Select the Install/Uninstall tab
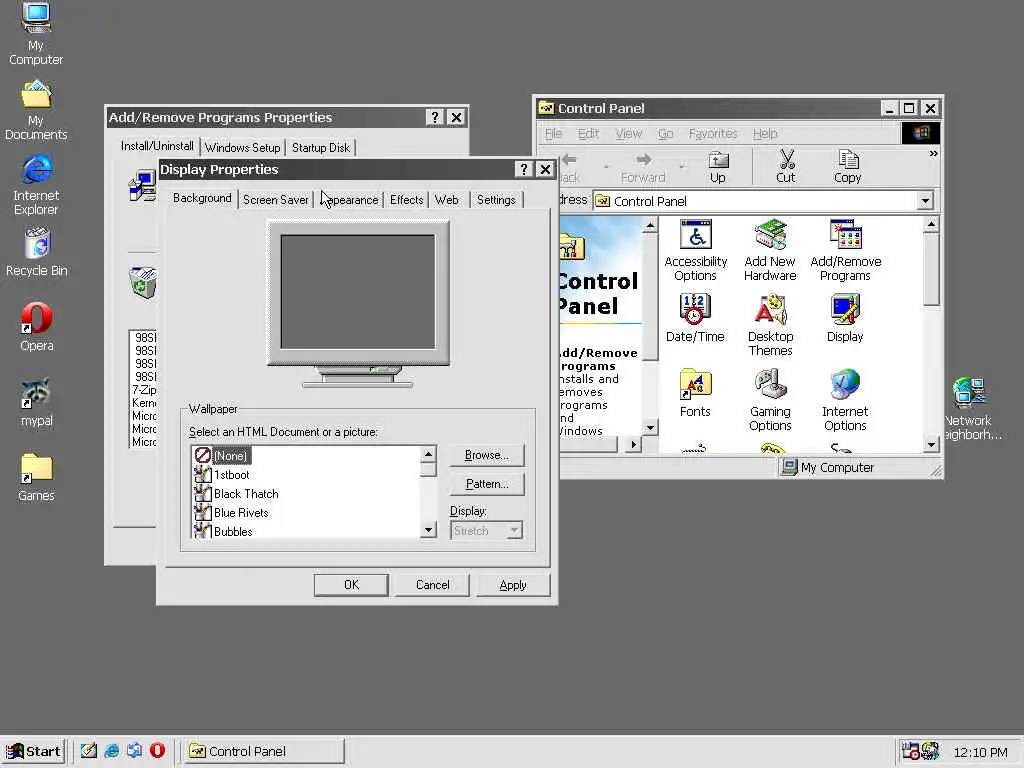The height and width of the screenshot is (768, 1024). coord(157,146)
